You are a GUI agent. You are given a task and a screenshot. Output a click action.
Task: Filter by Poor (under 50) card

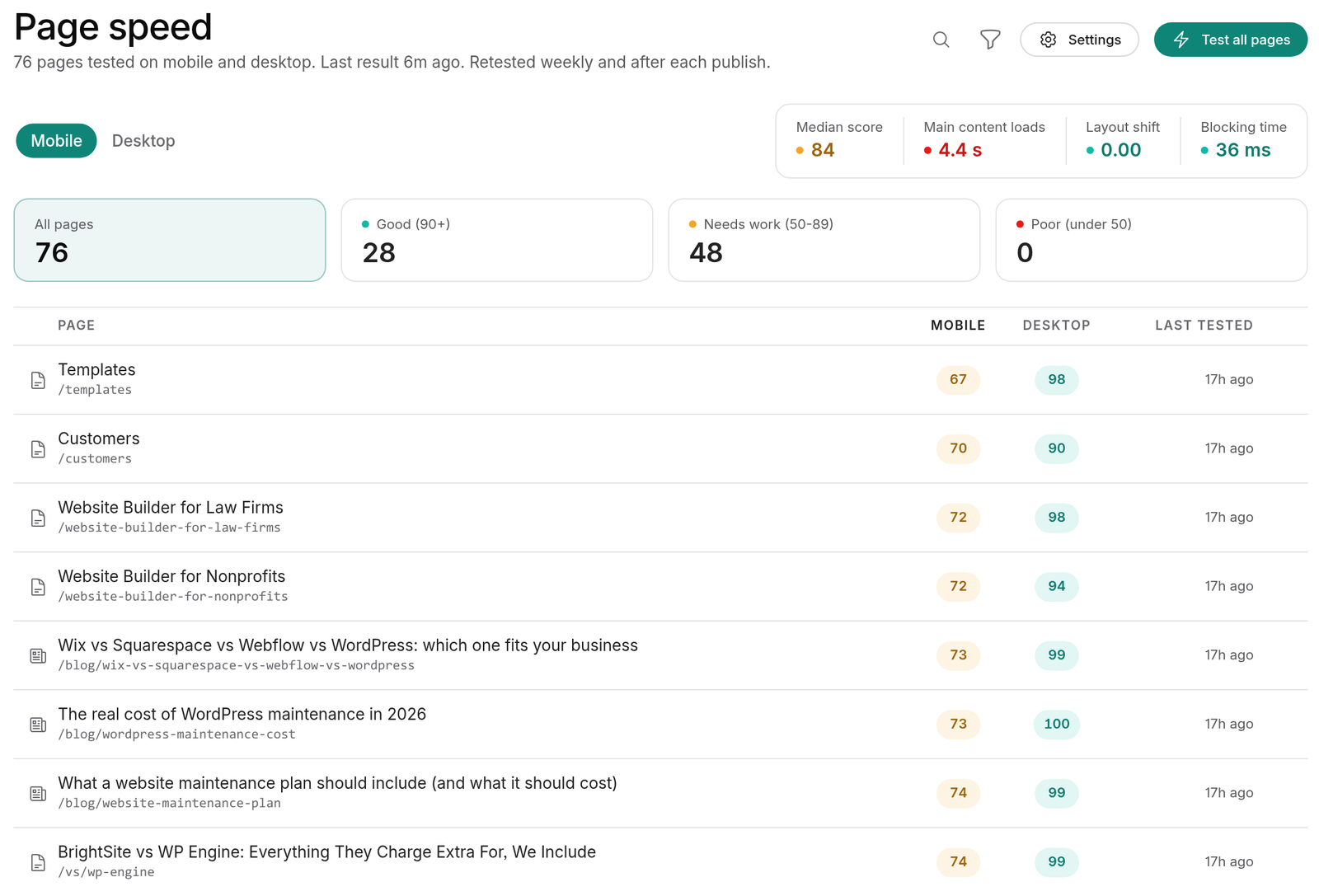click(1152, 240)
